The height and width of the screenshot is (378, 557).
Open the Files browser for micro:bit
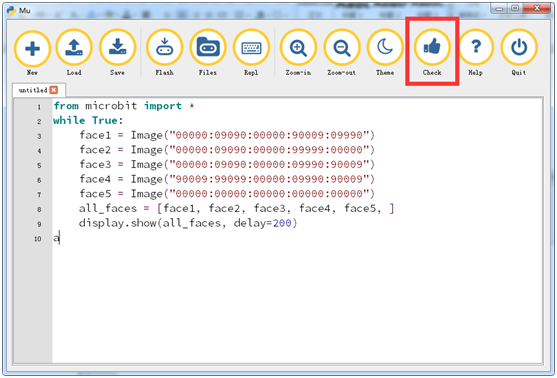pos(208,53)
